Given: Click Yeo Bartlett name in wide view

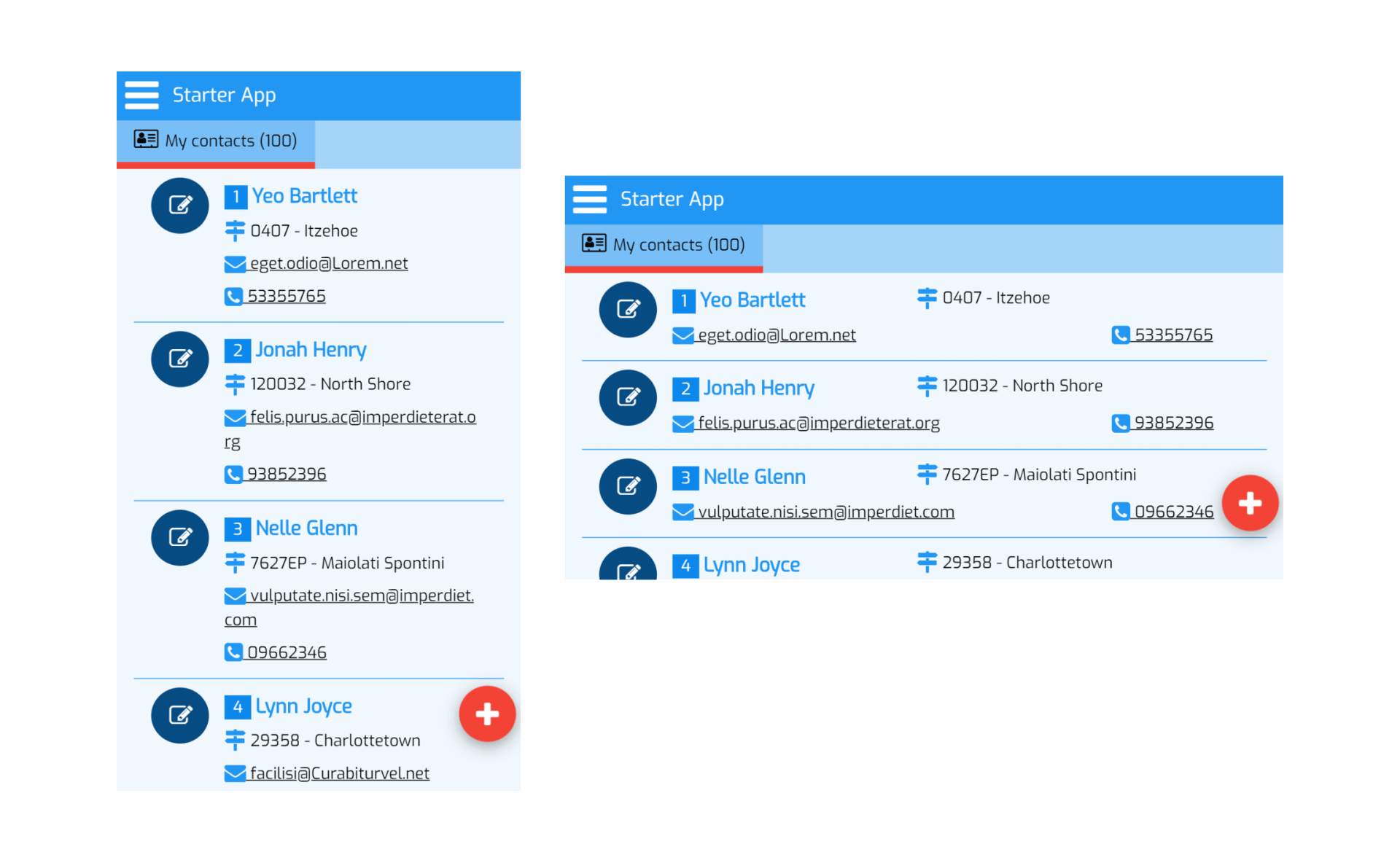Looking at the screenshot, I should point(752,300).
